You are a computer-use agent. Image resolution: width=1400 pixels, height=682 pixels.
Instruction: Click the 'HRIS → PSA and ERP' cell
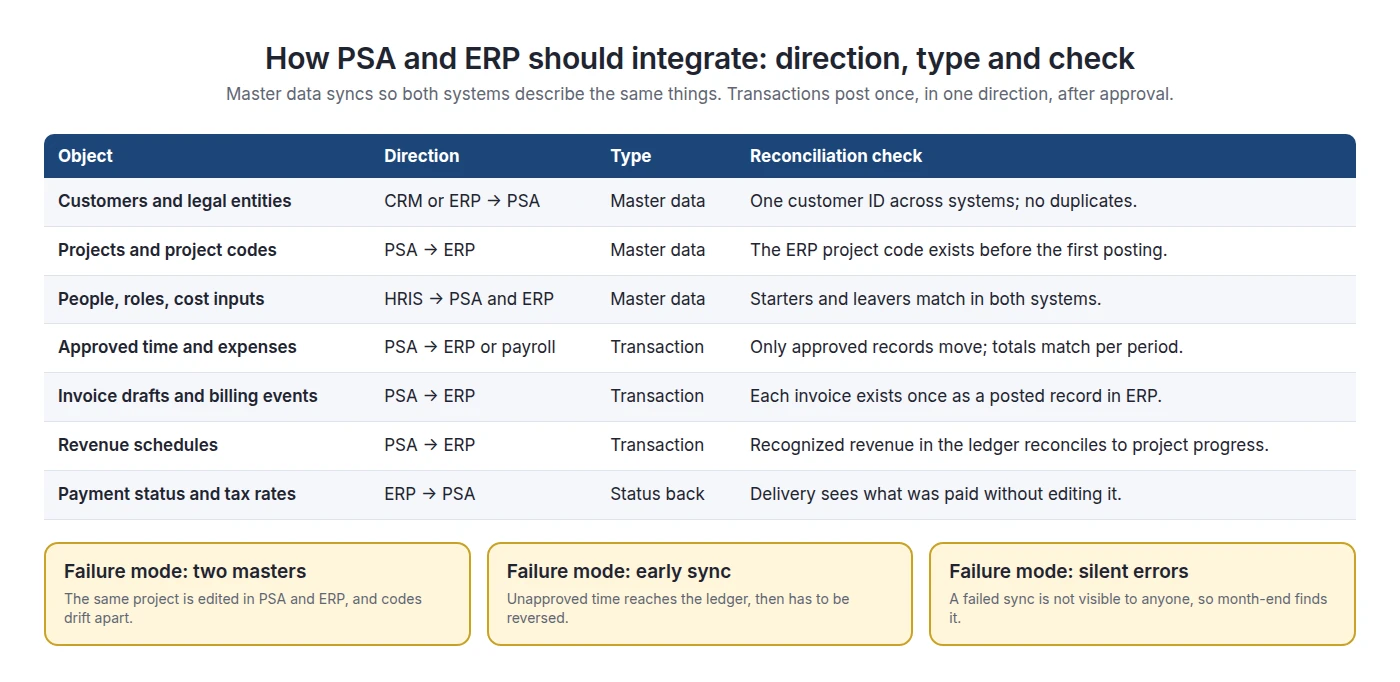coord(469,299)
